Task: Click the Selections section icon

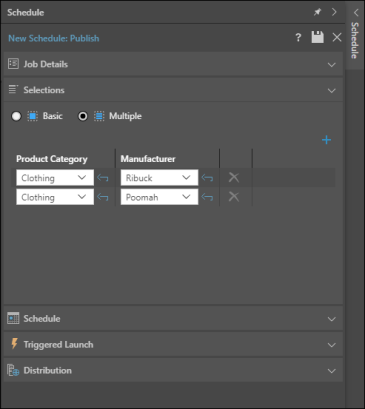Action: (13, 89)
